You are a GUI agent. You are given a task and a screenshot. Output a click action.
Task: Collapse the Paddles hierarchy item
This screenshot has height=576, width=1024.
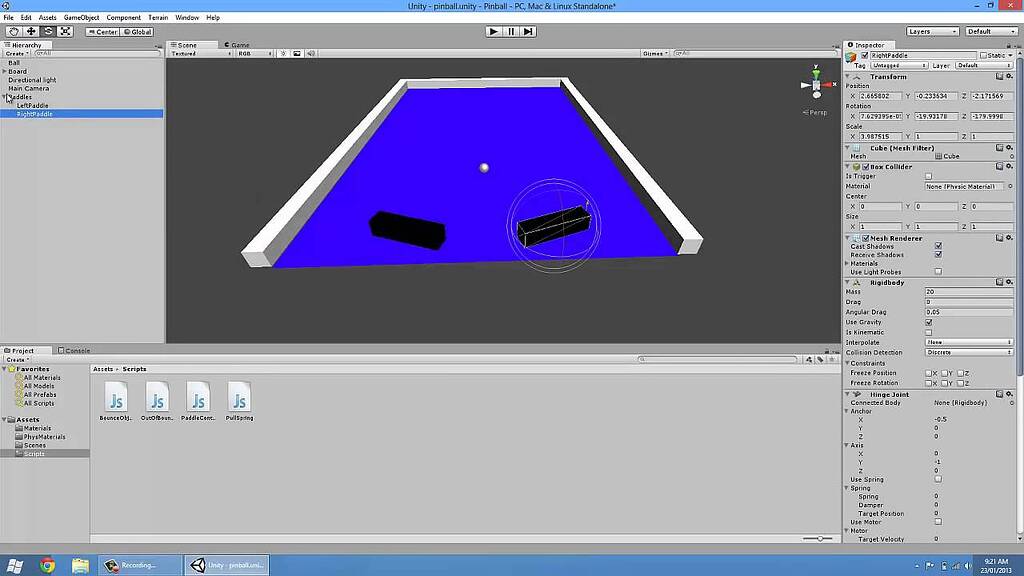5,97
